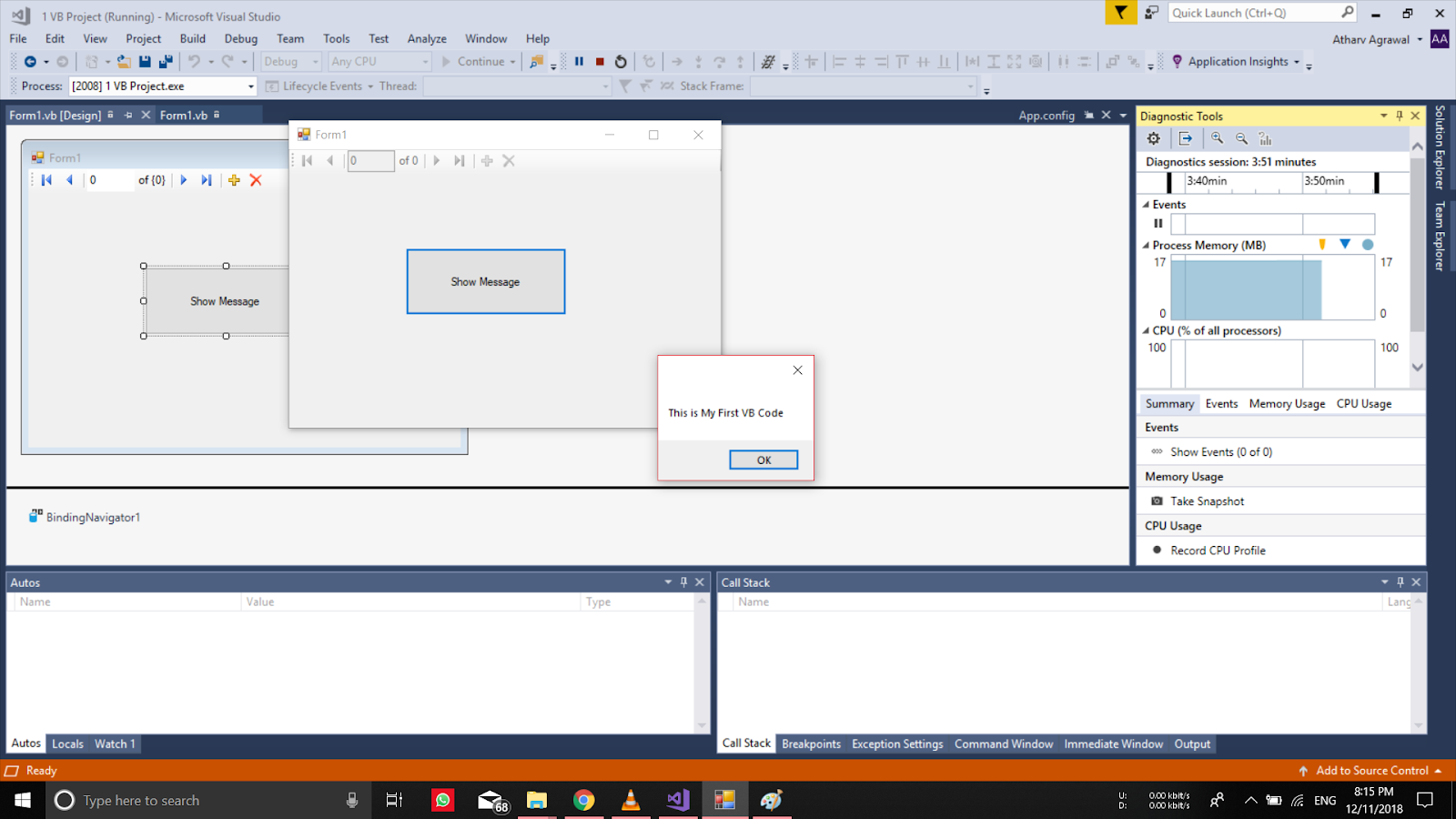Stop debugging with the red square icon

point(600,62)
